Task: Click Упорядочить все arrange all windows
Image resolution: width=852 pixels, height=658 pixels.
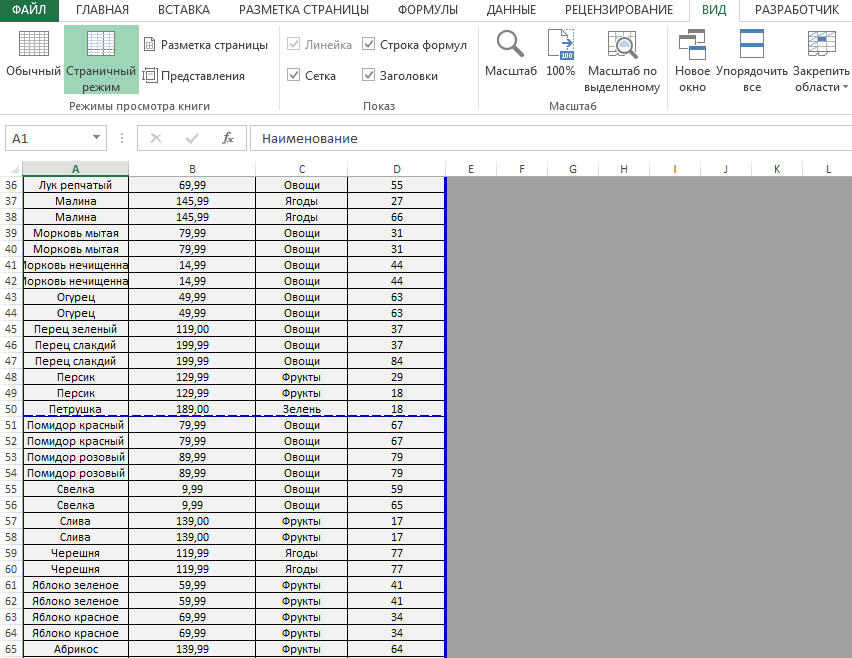Action: [752, 60]
